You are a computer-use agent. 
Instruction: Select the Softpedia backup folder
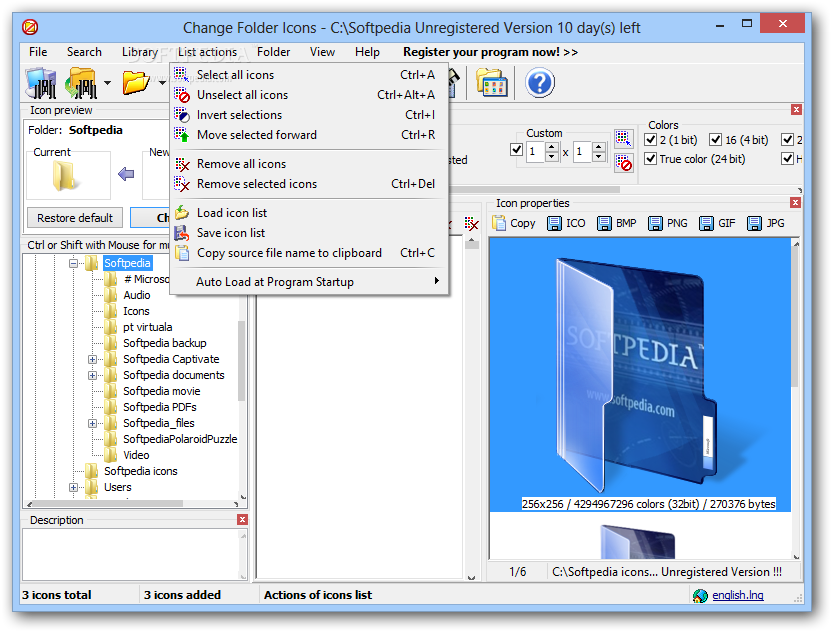click(x=164, y=343)
